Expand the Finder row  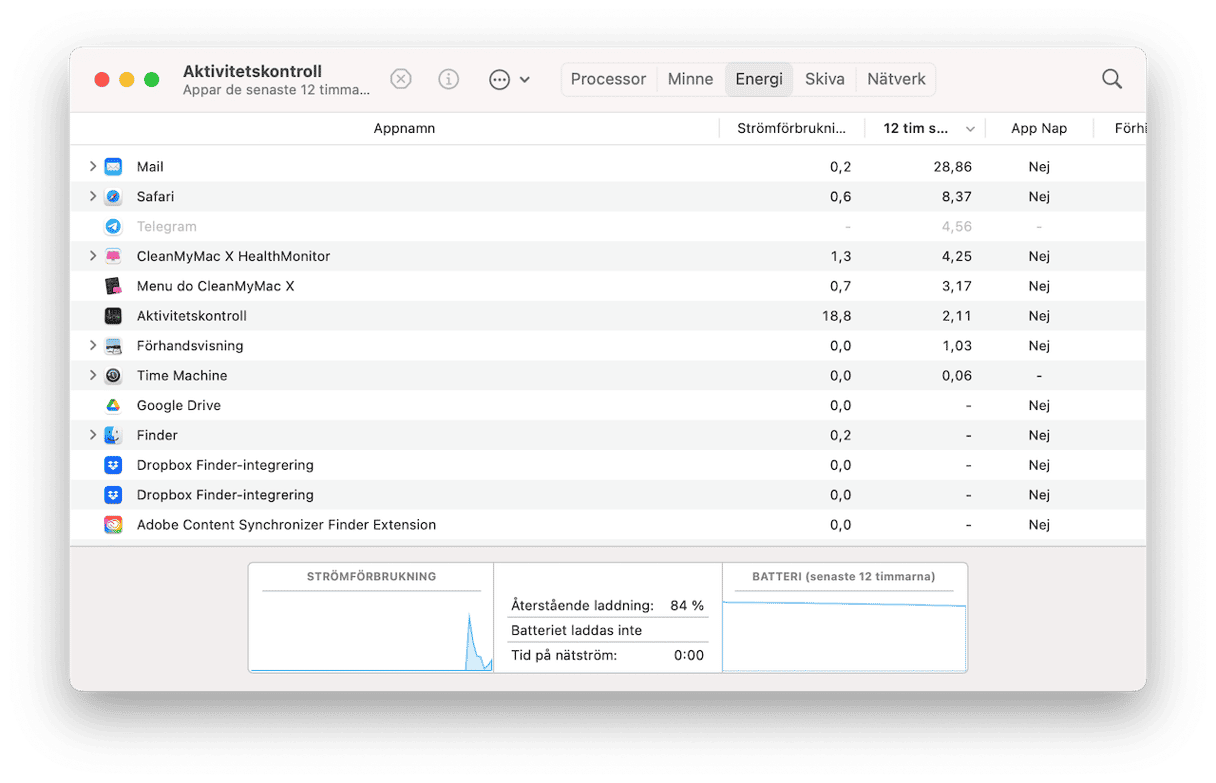pyautogui.click(x=93, y=435)
